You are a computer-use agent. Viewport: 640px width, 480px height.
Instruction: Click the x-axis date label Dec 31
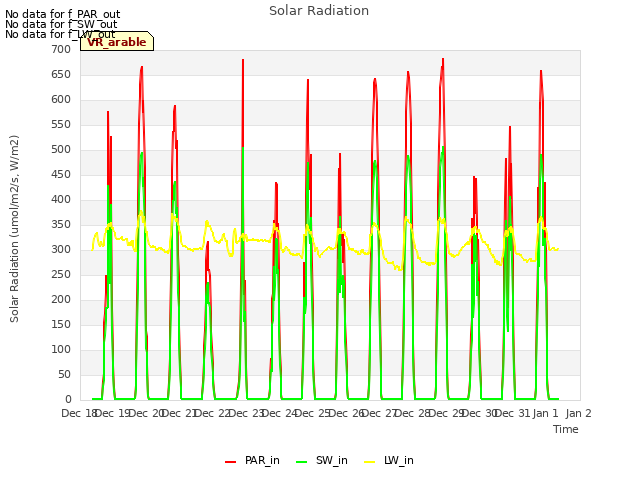(513, 413)
